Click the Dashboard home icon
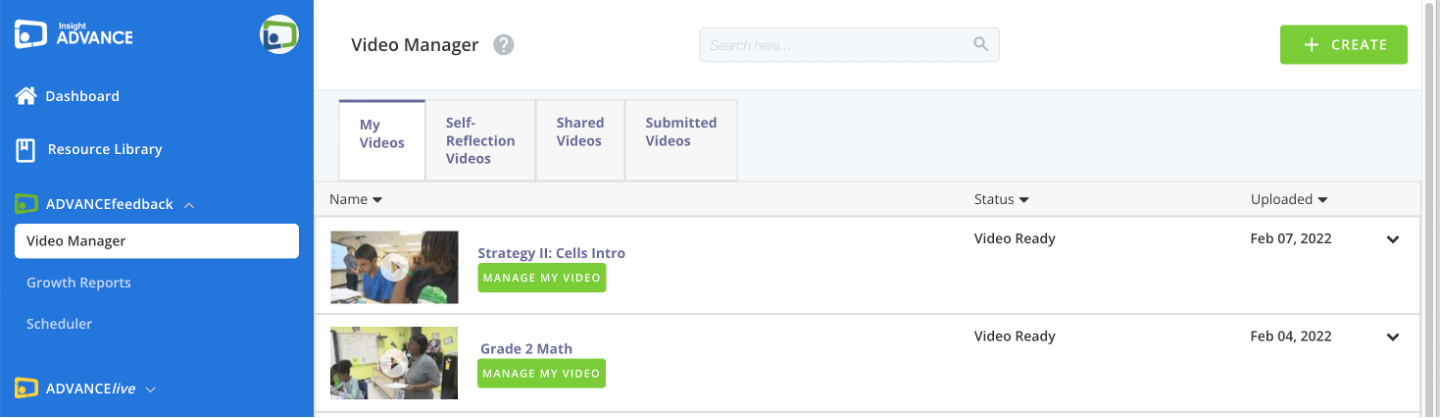 26,96
